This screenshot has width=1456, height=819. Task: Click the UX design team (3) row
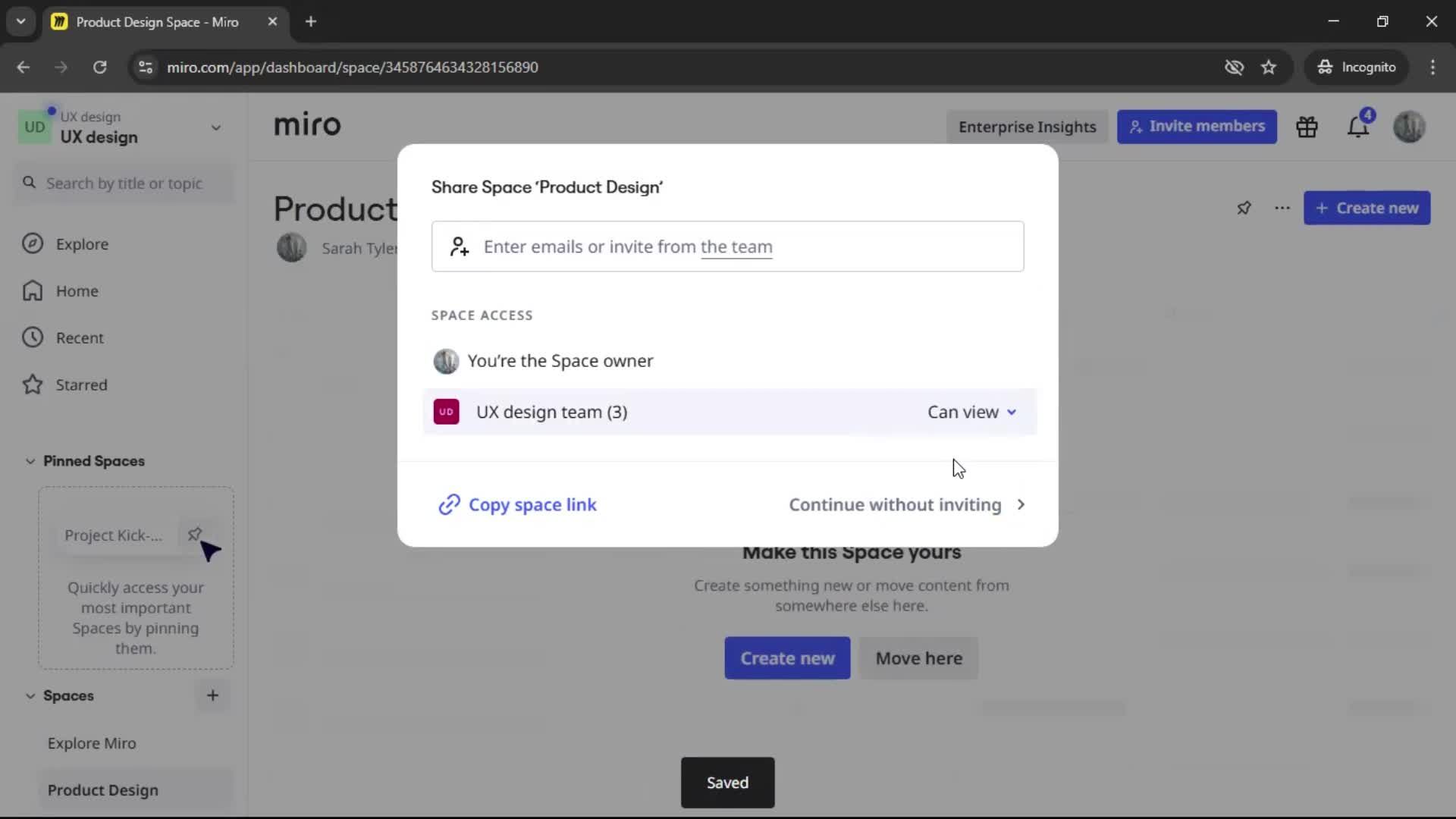730,412
